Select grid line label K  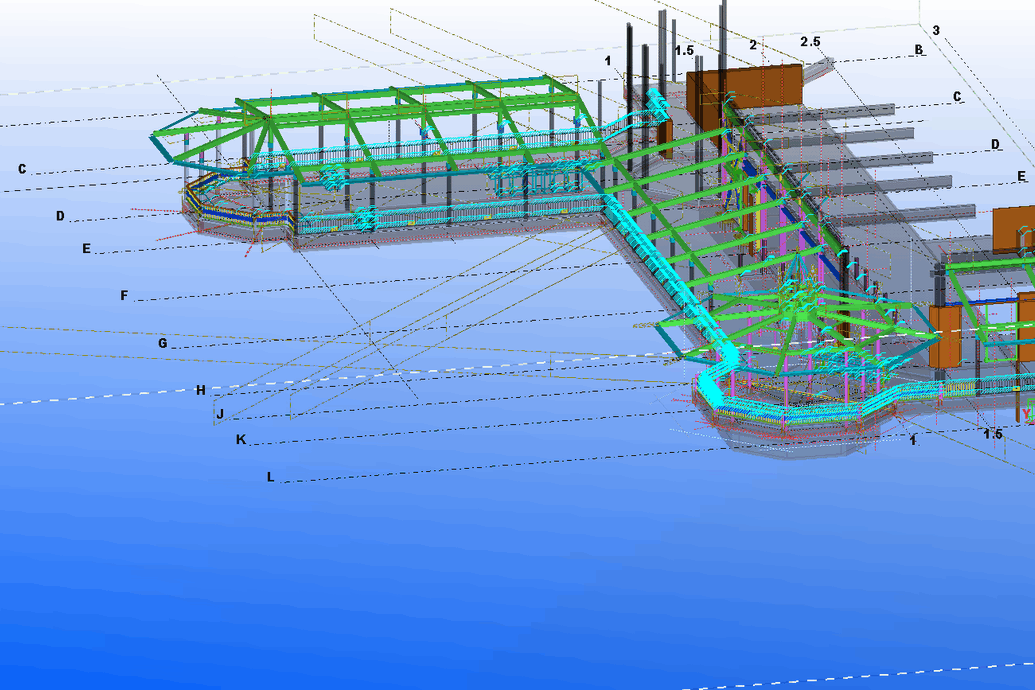(x=240, y=440)
